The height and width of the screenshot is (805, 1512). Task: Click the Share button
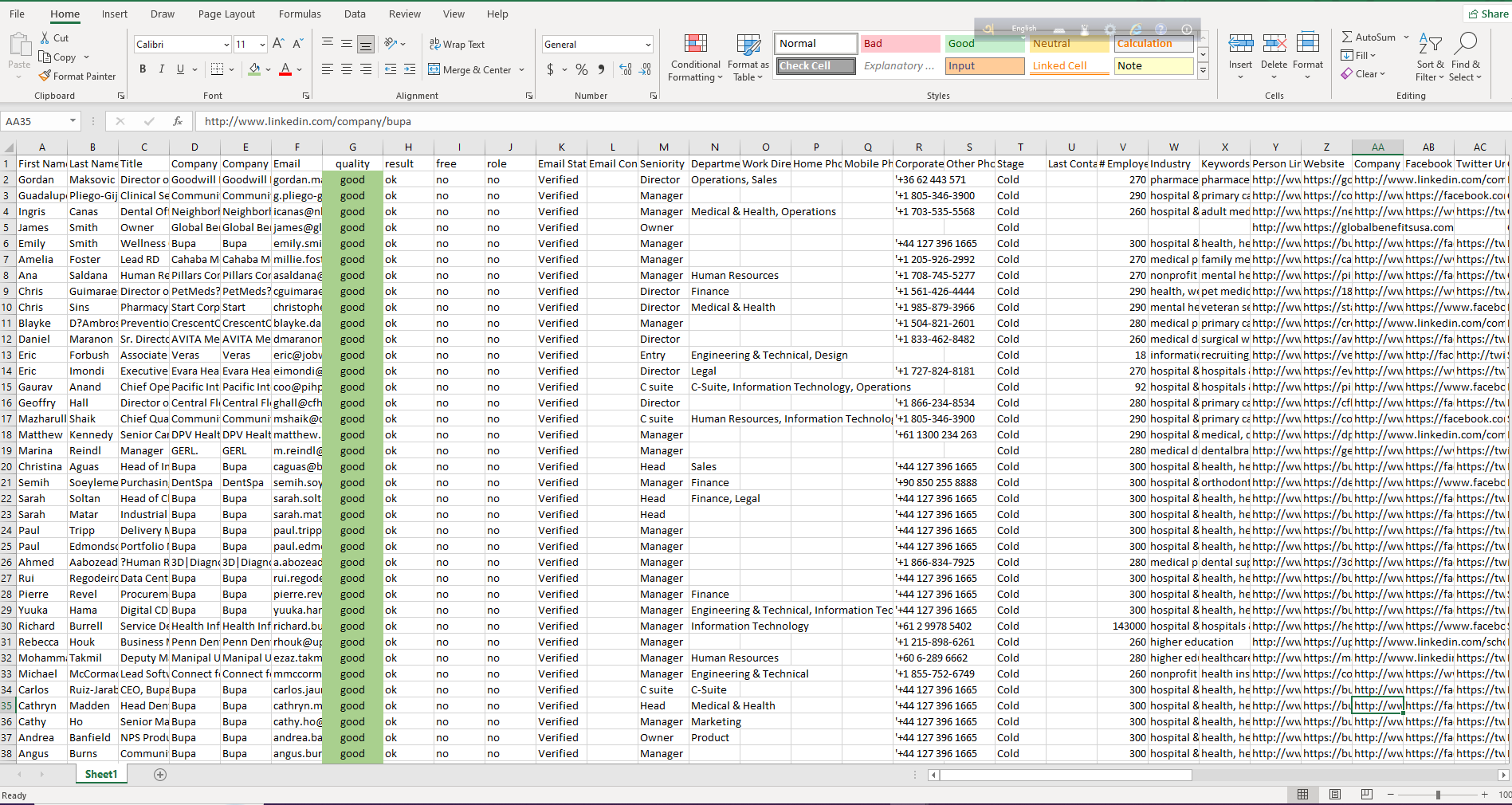1487,14
